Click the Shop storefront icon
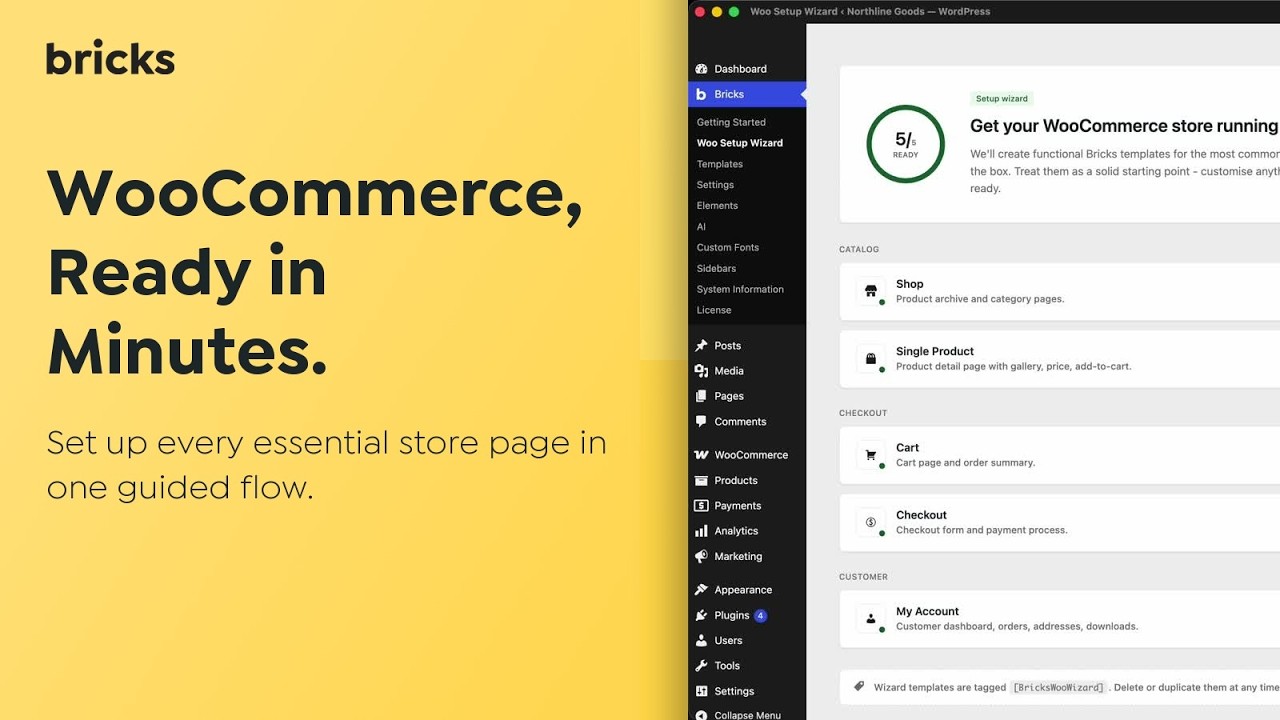This screenshot has height=720, width=1280. point(871,291)
